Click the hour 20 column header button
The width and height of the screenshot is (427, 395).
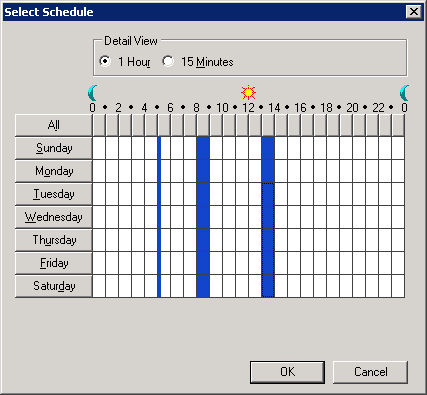pos(359,125)
